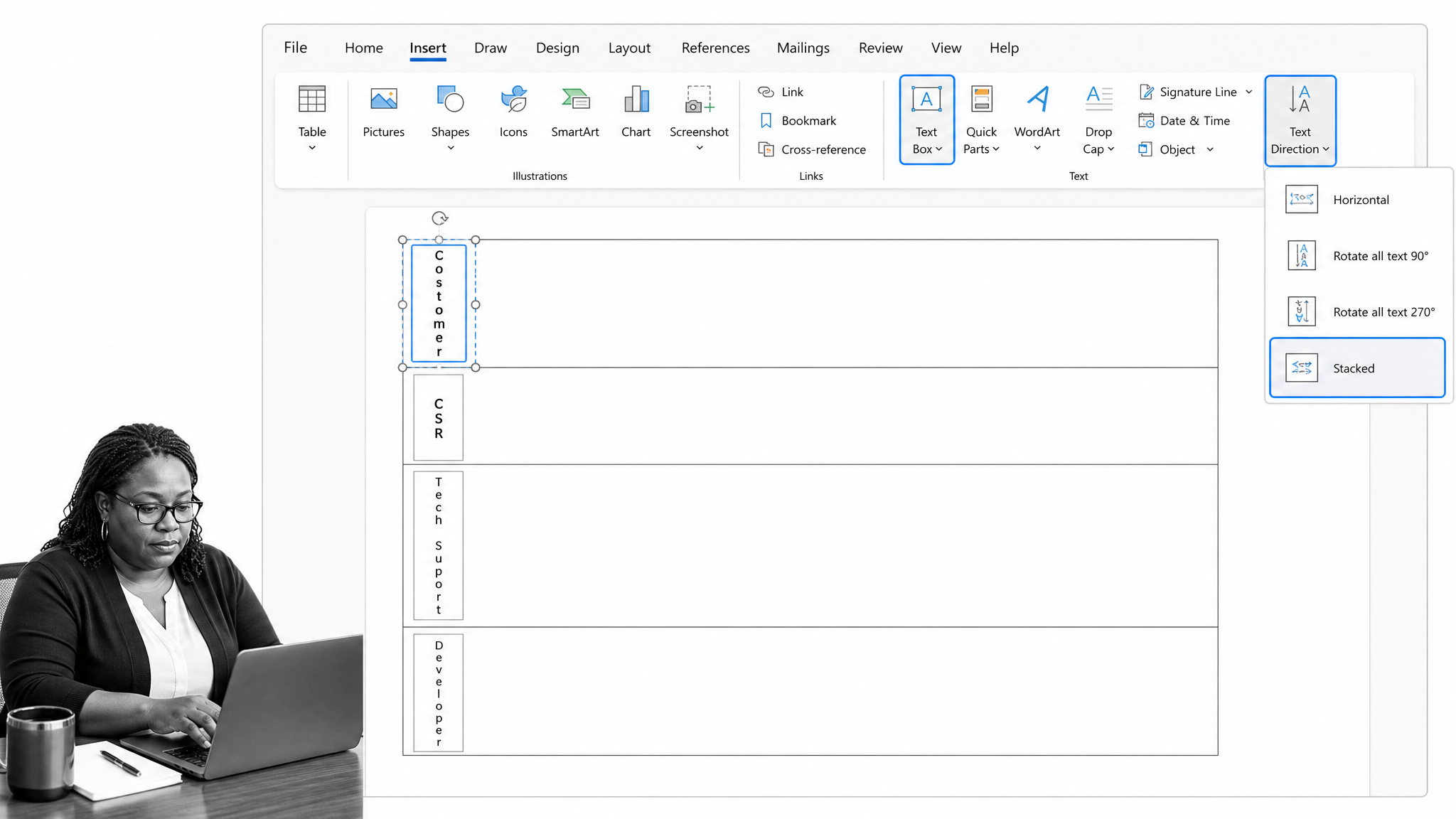
Task: Expand the Signature Line dropdown arrow
Action: coord(1248,92)
